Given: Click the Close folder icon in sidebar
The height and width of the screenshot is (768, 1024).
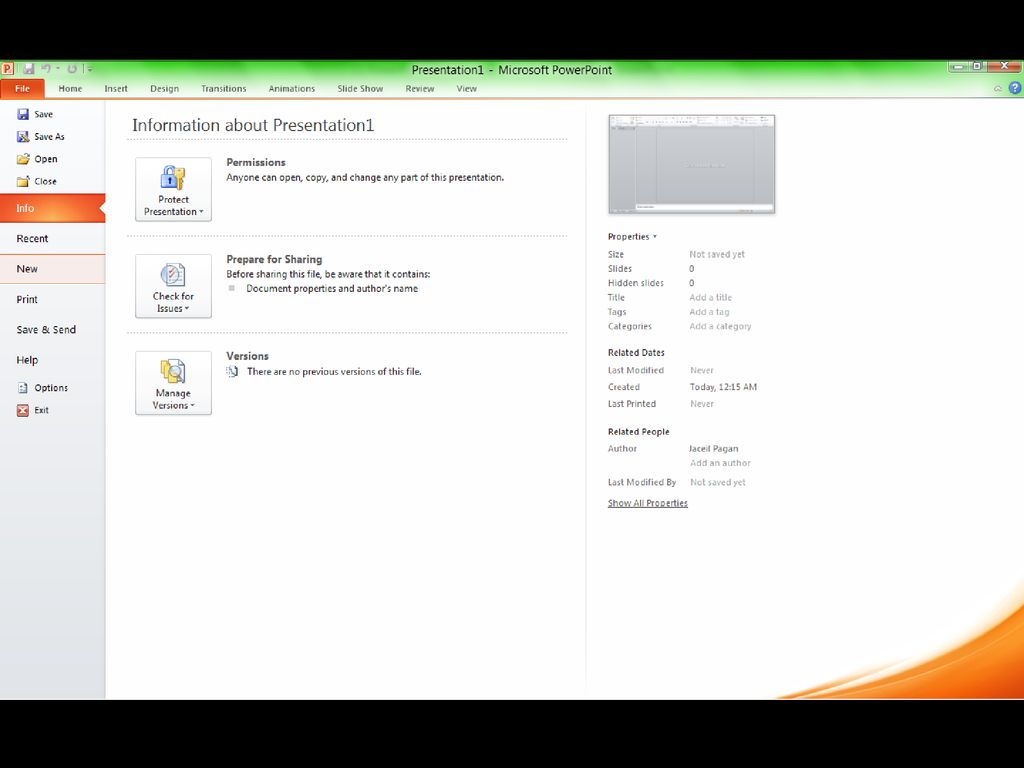Looking at the screenshot, I should 23,181.
